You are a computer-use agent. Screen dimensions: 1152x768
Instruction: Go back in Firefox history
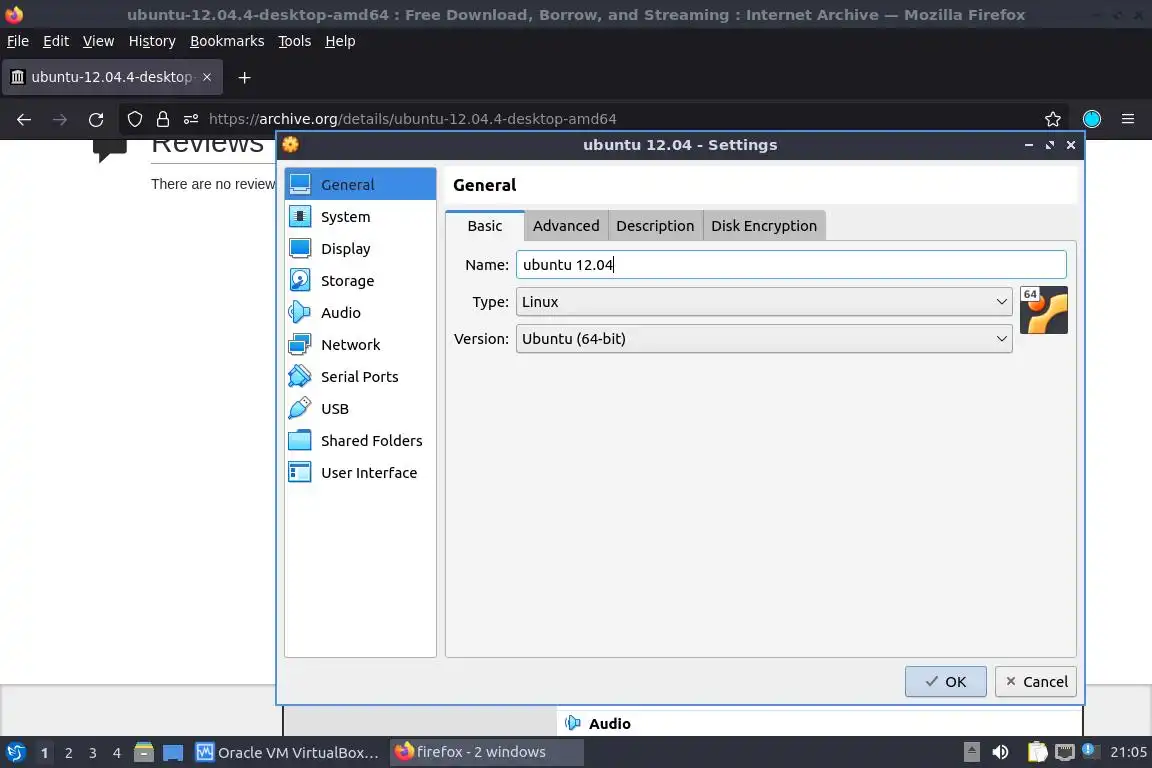[24, 119]
